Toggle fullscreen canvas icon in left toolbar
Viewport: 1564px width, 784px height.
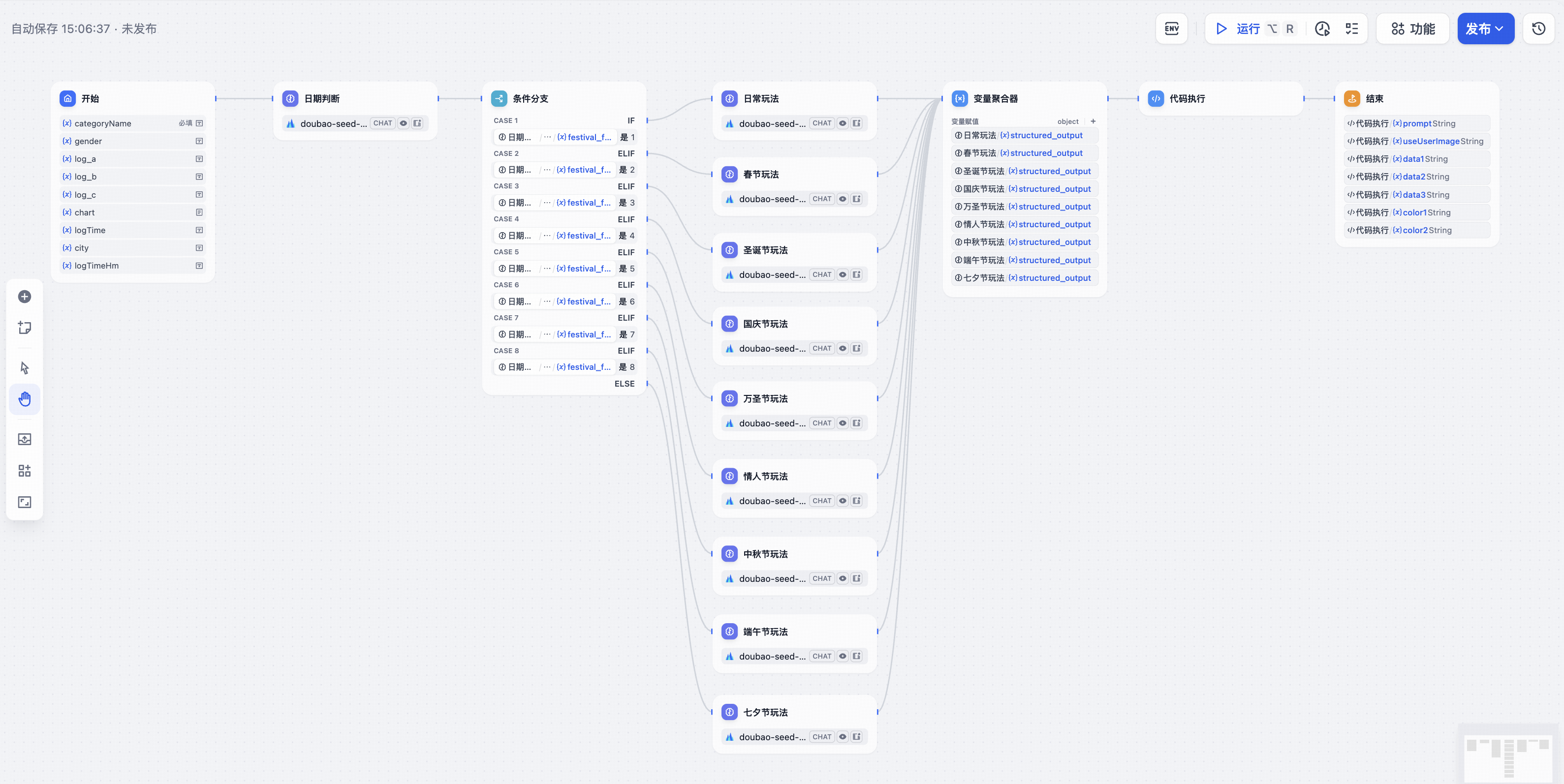coord(24,502)
